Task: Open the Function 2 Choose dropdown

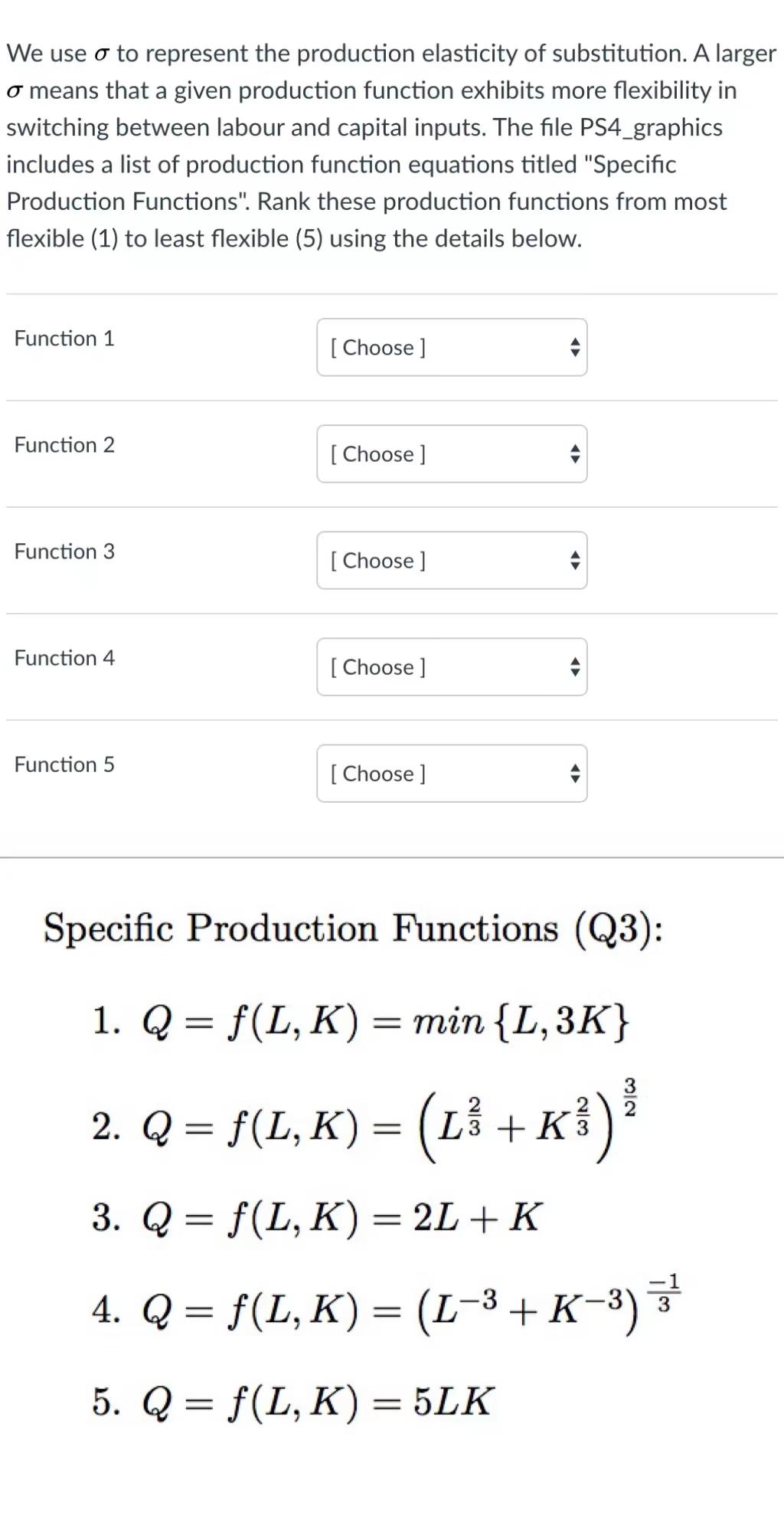Action: point(451,453)
